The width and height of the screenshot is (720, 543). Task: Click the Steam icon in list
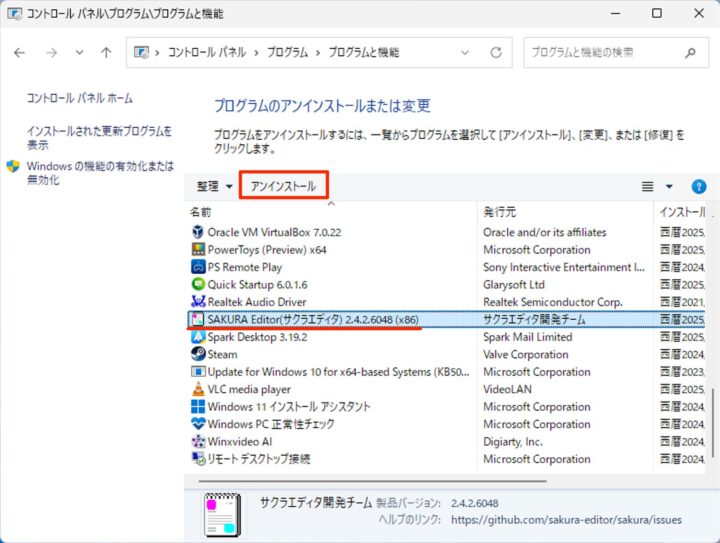[x=198, y=354]
